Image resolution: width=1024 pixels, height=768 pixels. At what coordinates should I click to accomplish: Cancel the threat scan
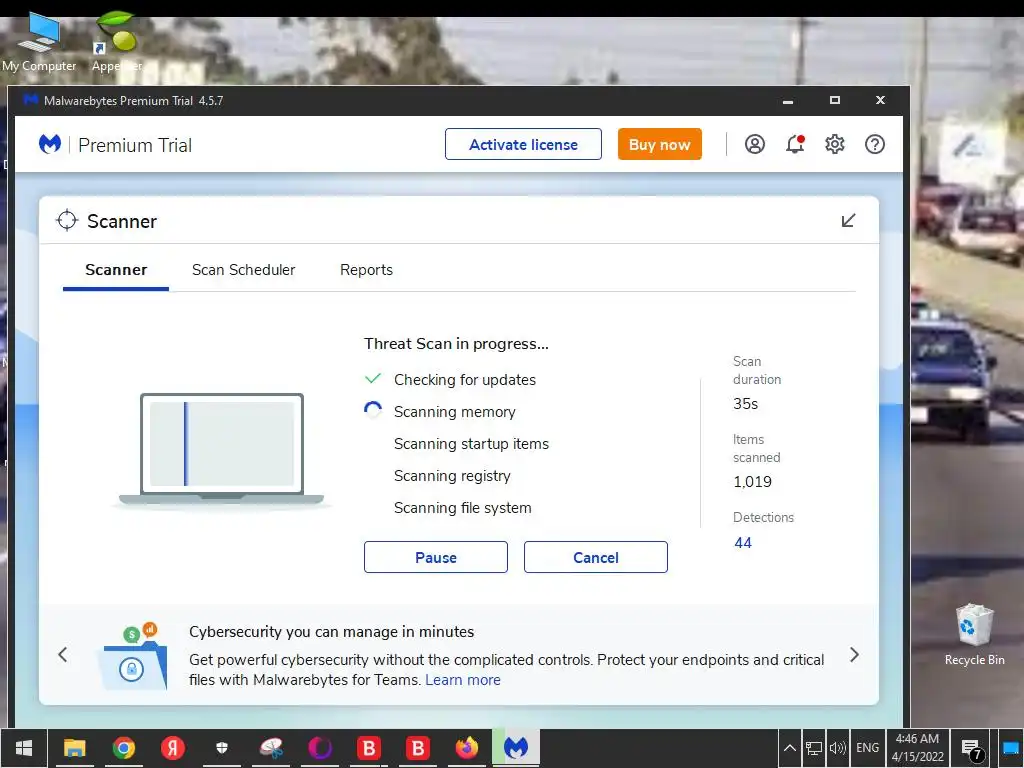tap(596, 557)
